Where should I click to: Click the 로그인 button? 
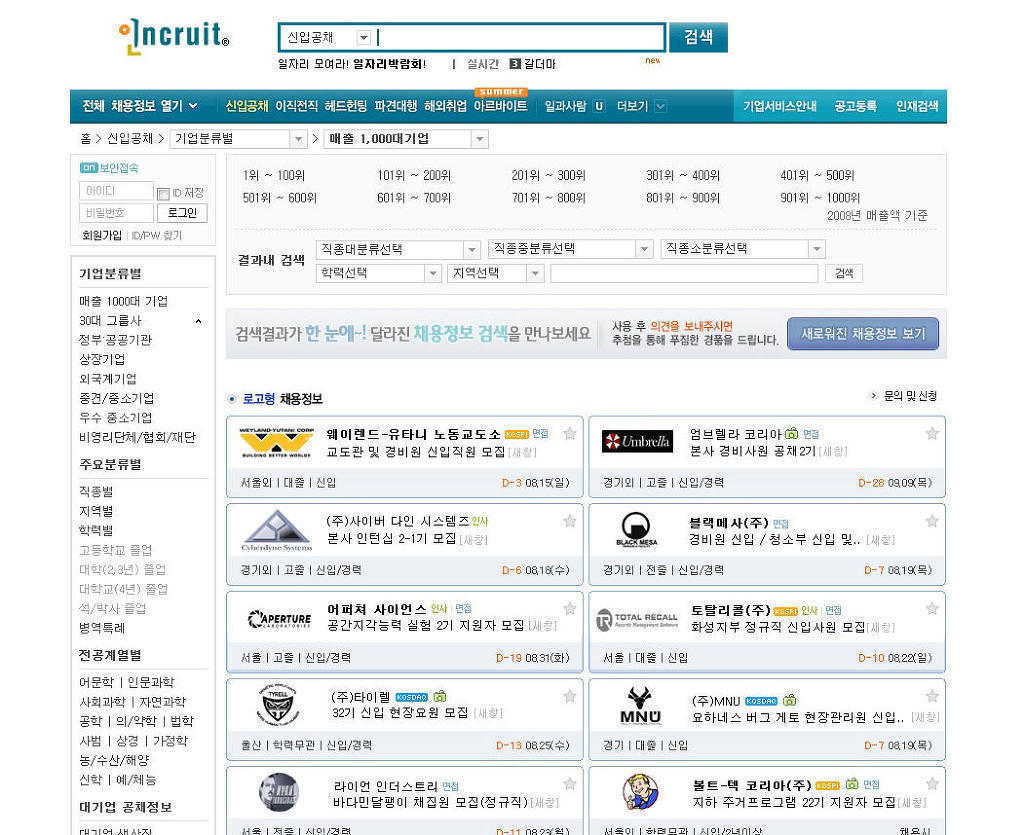click(182, 213)
